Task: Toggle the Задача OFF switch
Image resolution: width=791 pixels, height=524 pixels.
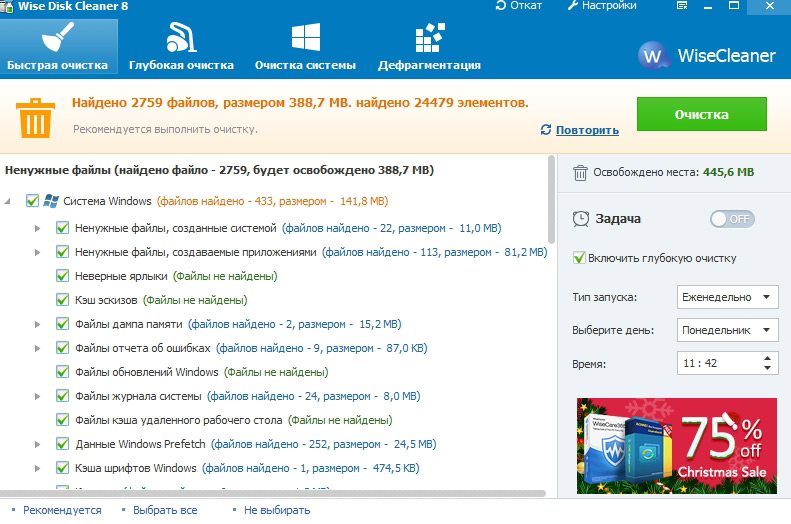Action: pos(732,219)
